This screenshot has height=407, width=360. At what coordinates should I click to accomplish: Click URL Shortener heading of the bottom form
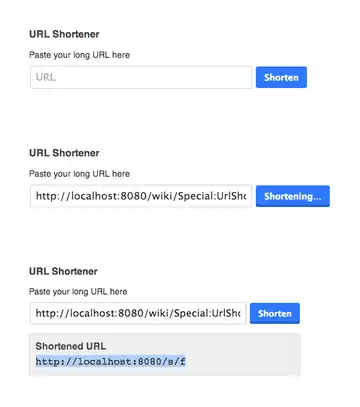(x=63, y=271)
